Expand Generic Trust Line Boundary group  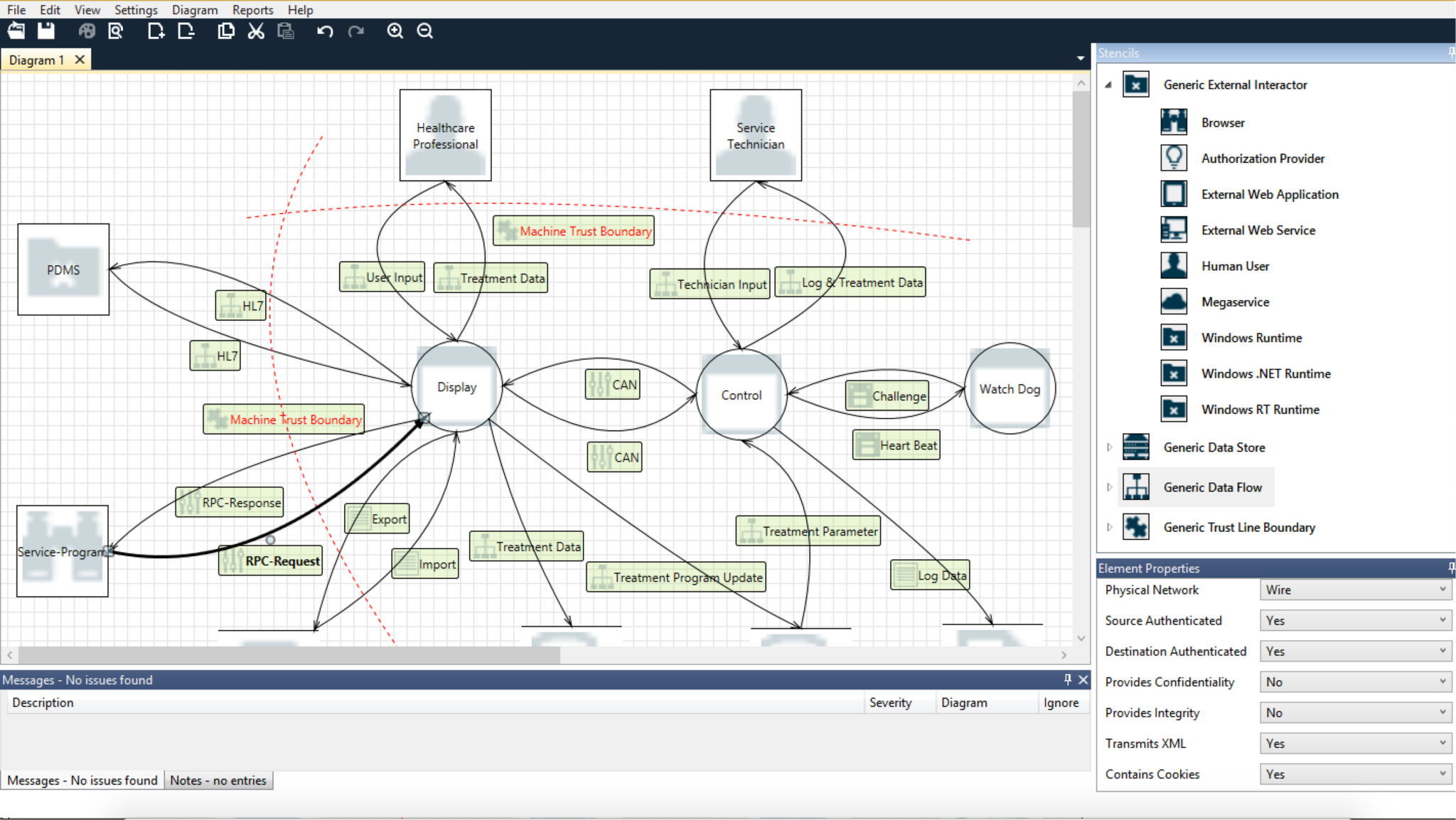click(x=1109, y=527)
